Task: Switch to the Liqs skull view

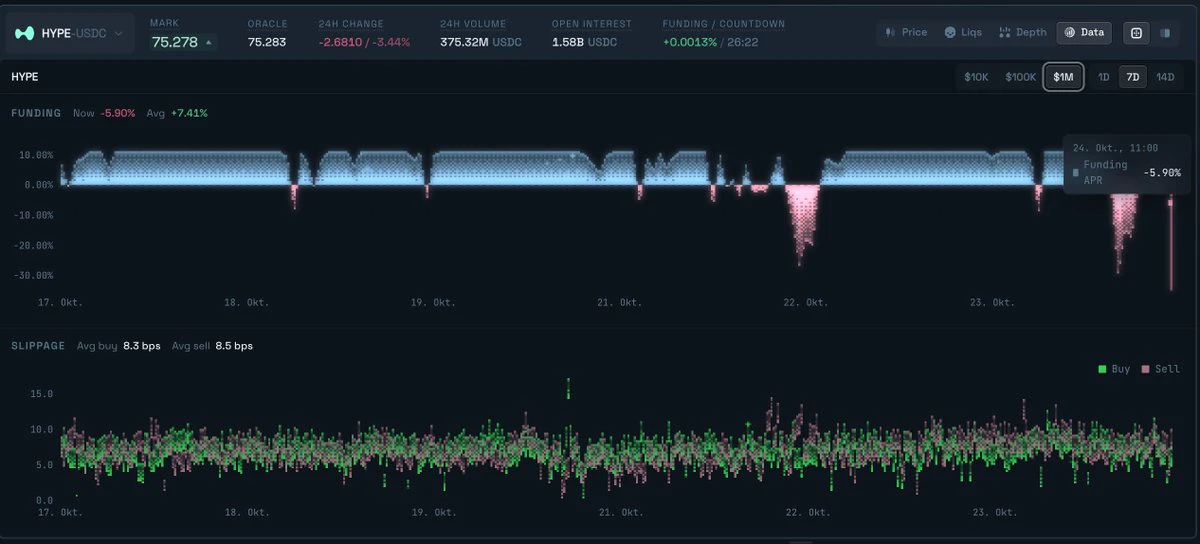Action: click(x=965, y=32)
